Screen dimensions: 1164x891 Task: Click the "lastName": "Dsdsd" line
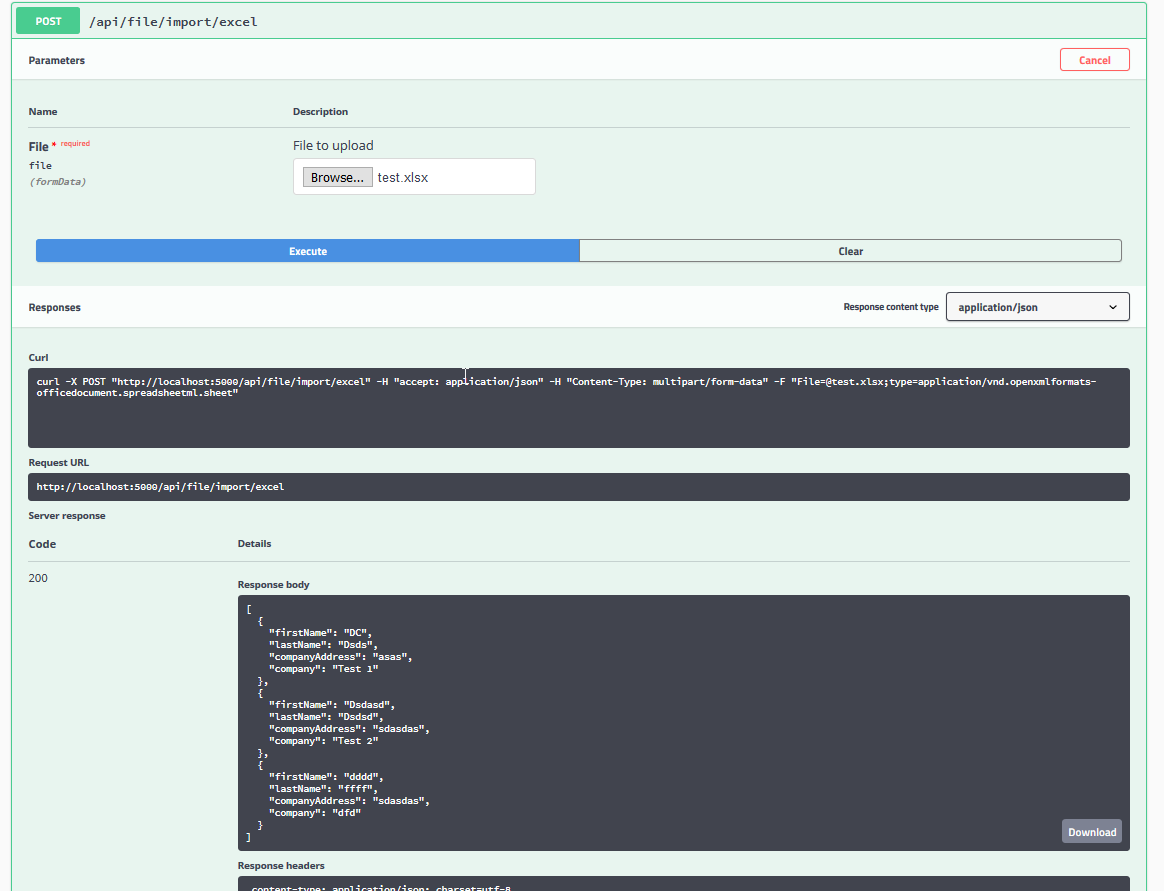click(x=326, y=717)
